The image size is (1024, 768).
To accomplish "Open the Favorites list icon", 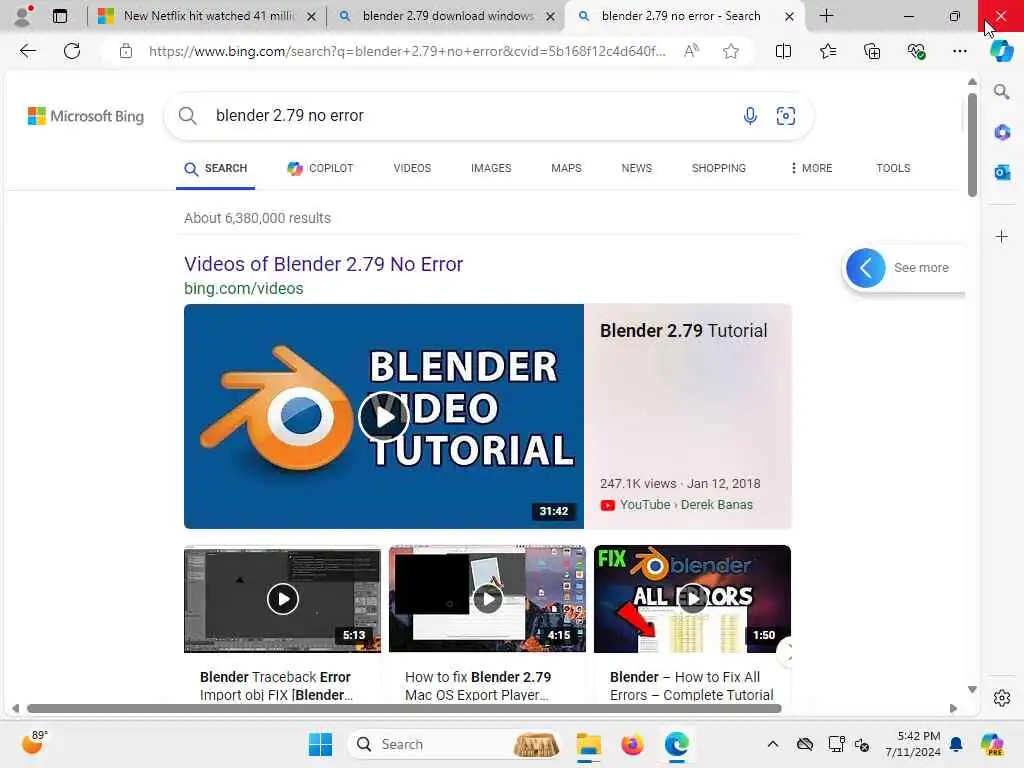I will [x=827, y=51].
